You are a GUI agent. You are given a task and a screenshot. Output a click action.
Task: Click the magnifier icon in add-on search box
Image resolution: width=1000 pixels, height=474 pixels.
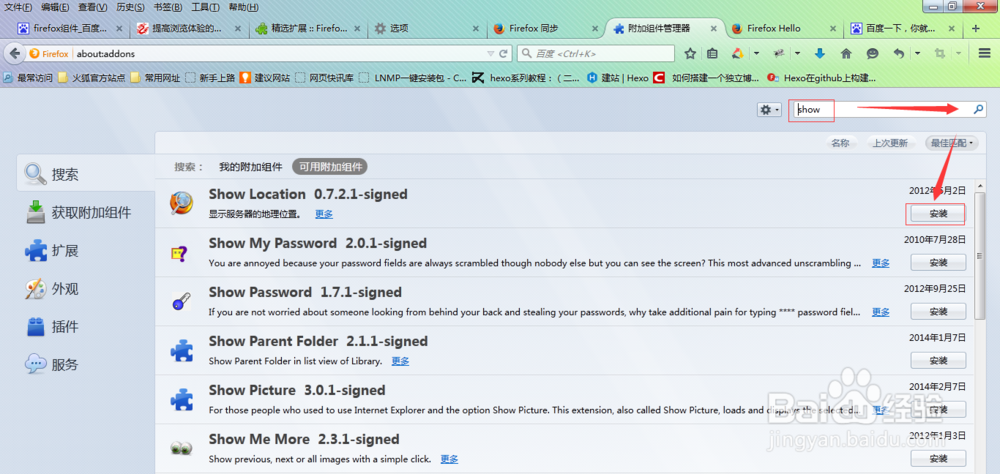point(978,110)
